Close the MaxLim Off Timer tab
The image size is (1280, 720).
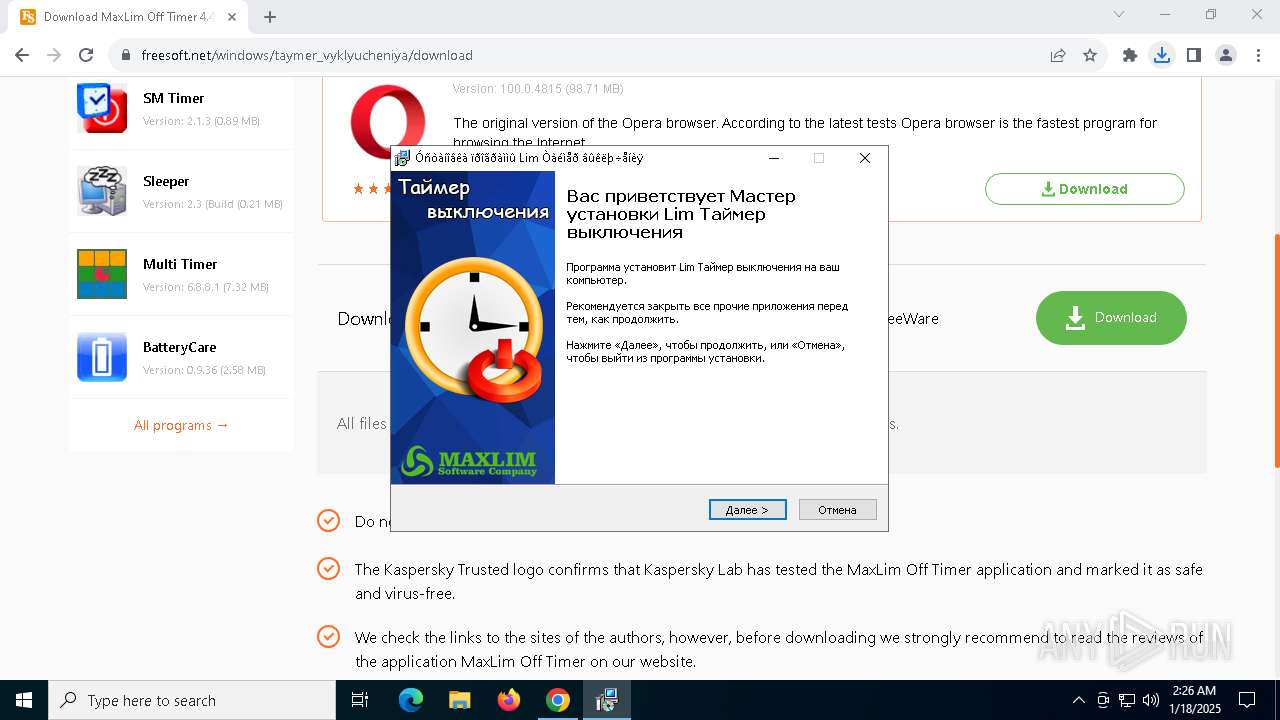tap(233, 17)
